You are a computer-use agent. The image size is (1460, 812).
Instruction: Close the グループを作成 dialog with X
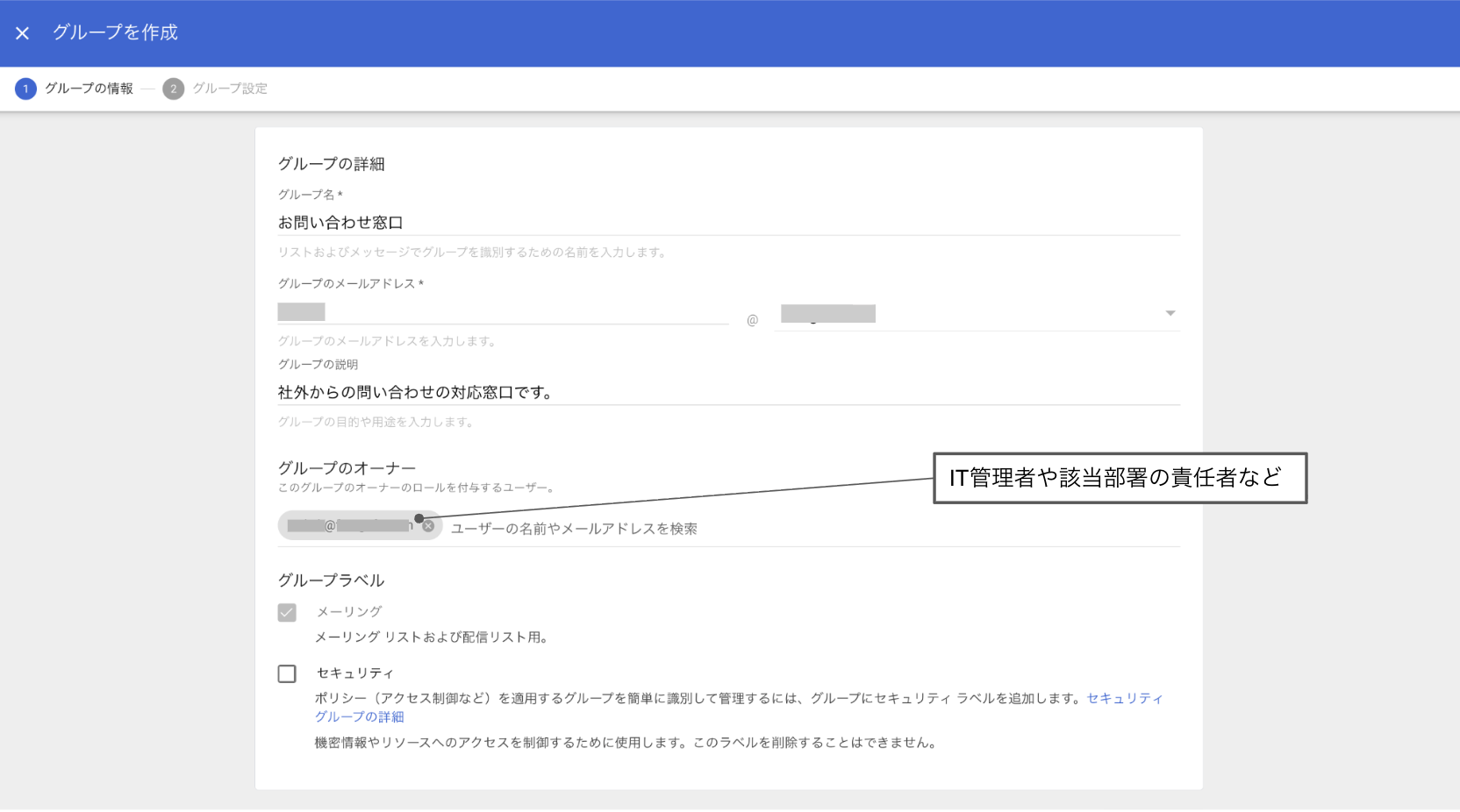pos(23,33)
